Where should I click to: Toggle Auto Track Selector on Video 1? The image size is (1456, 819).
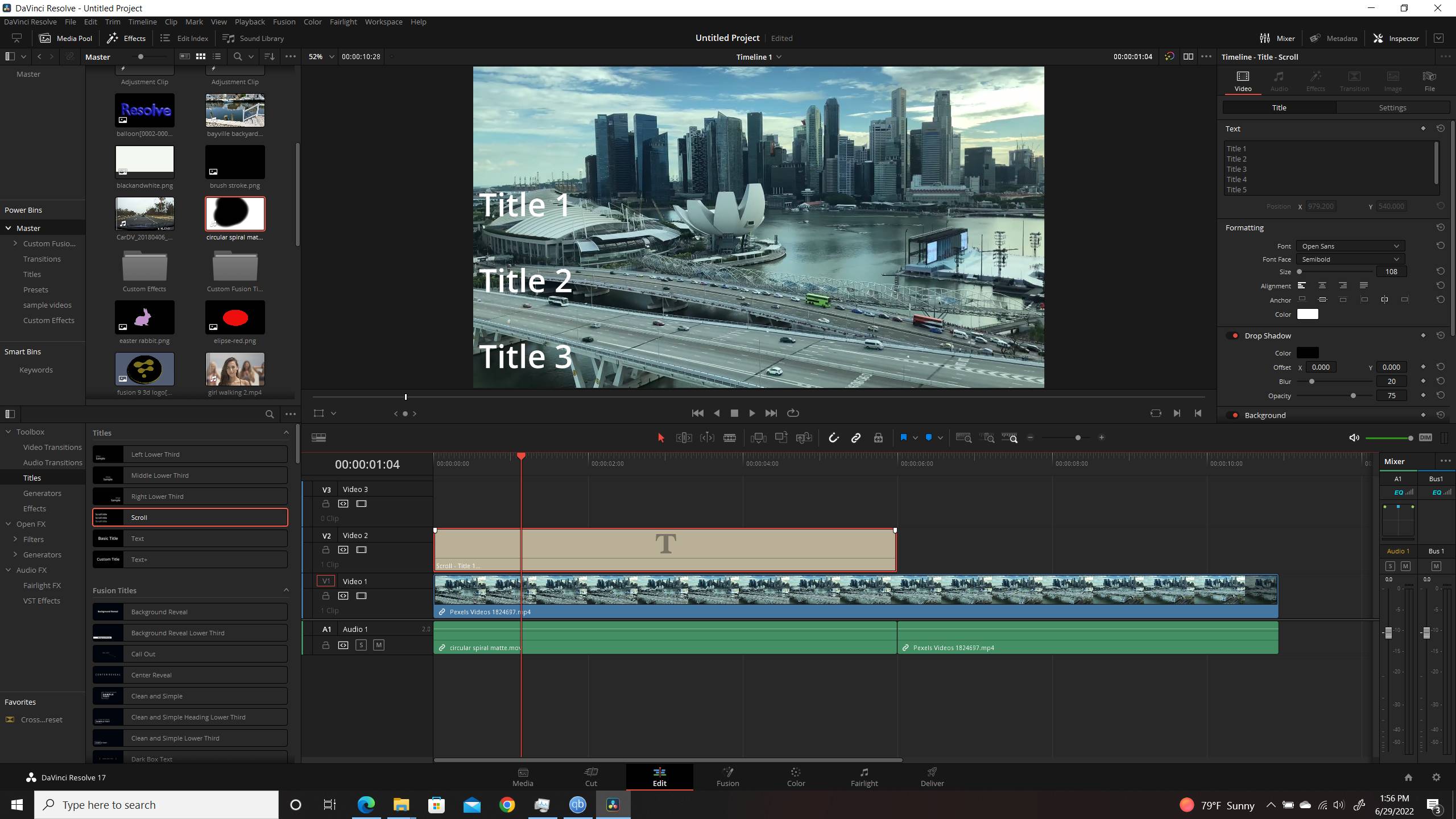[343, 596]
